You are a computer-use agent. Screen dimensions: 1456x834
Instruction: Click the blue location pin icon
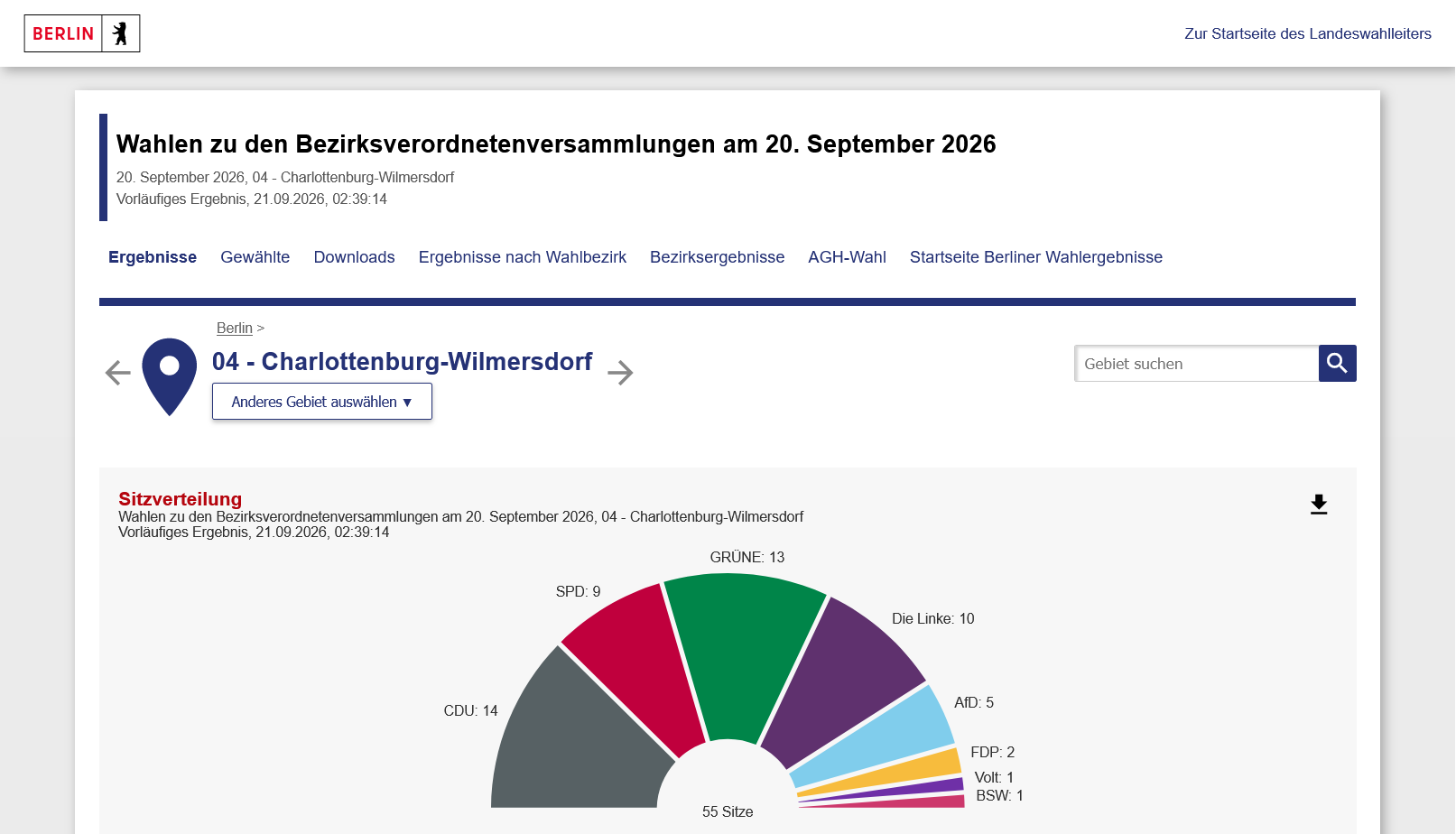(x=170, y=376)
